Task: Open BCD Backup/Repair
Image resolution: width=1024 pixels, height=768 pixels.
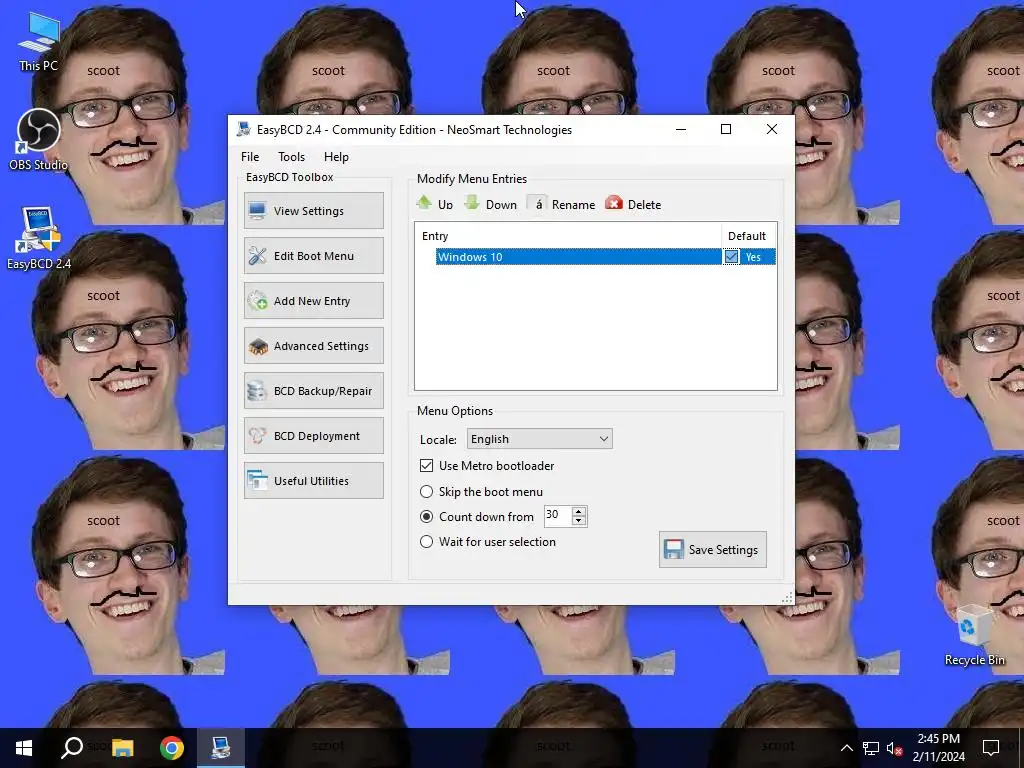Action: (313, 391)
